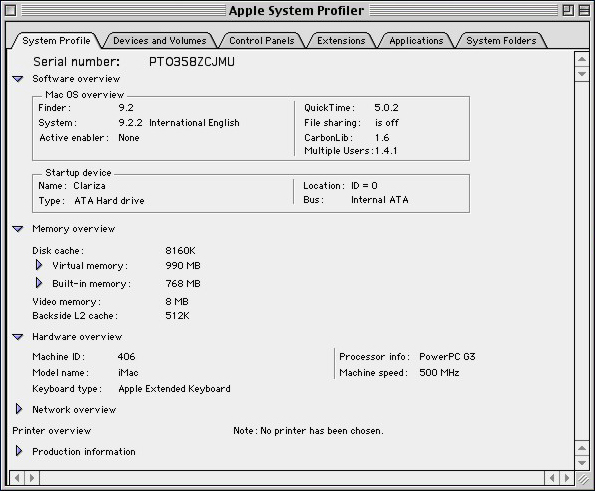The width and height of the screenshot is (595, 491).
Task: Click the window resize grip corner
Action: (x=583, y=479)
